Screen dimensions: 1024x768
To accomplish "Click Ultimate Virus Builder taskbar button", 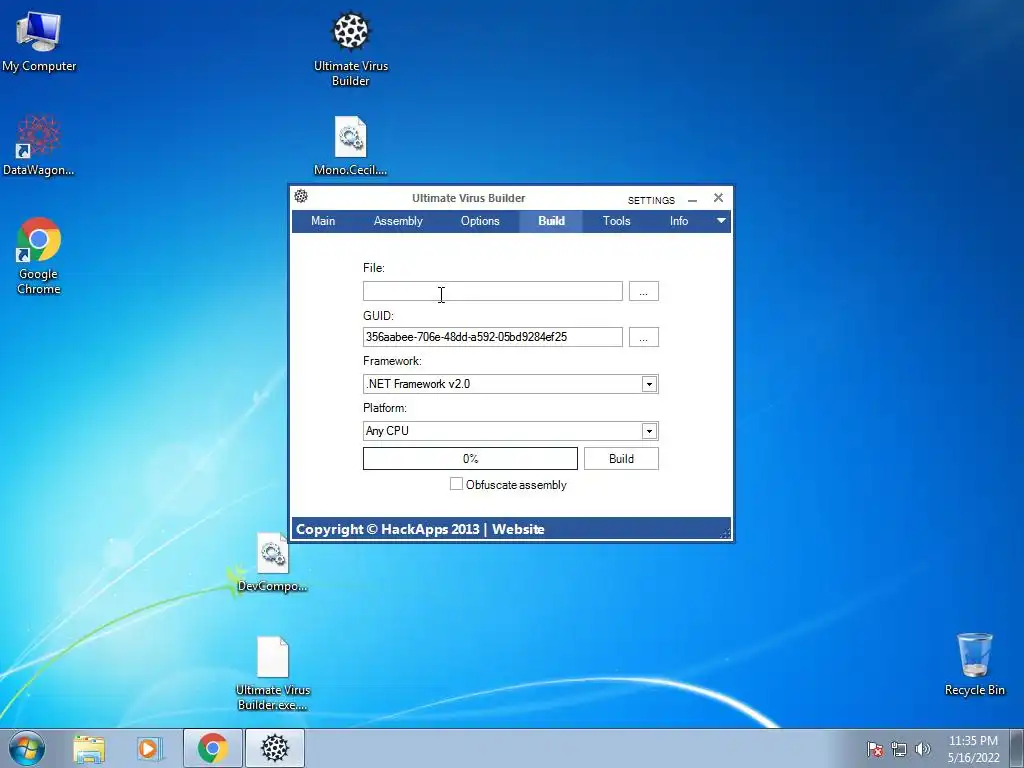I will [275, 748].
